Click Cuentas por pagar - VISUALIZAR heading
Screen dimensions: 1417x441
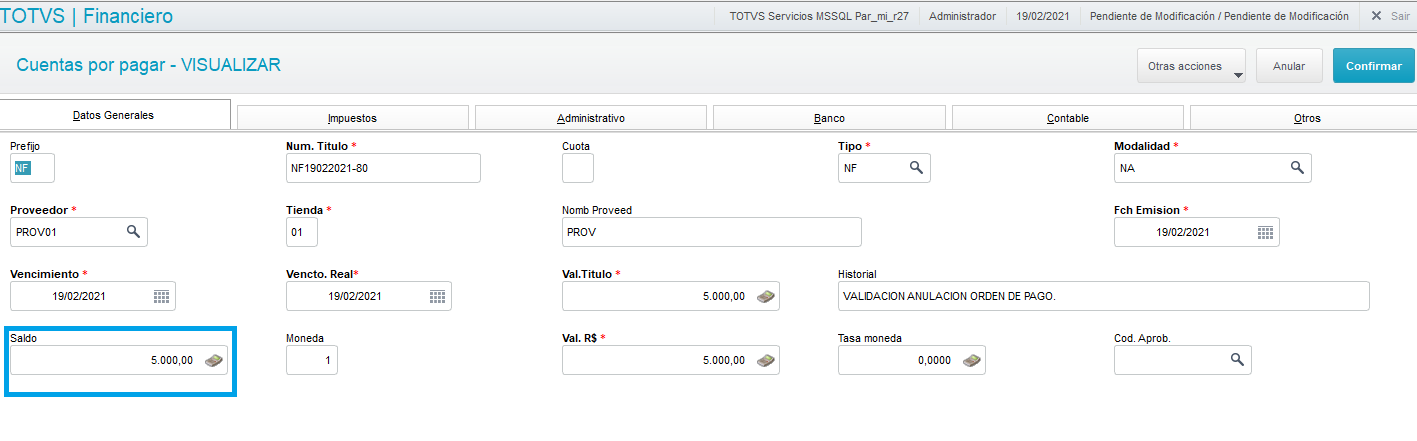point(149,65)
